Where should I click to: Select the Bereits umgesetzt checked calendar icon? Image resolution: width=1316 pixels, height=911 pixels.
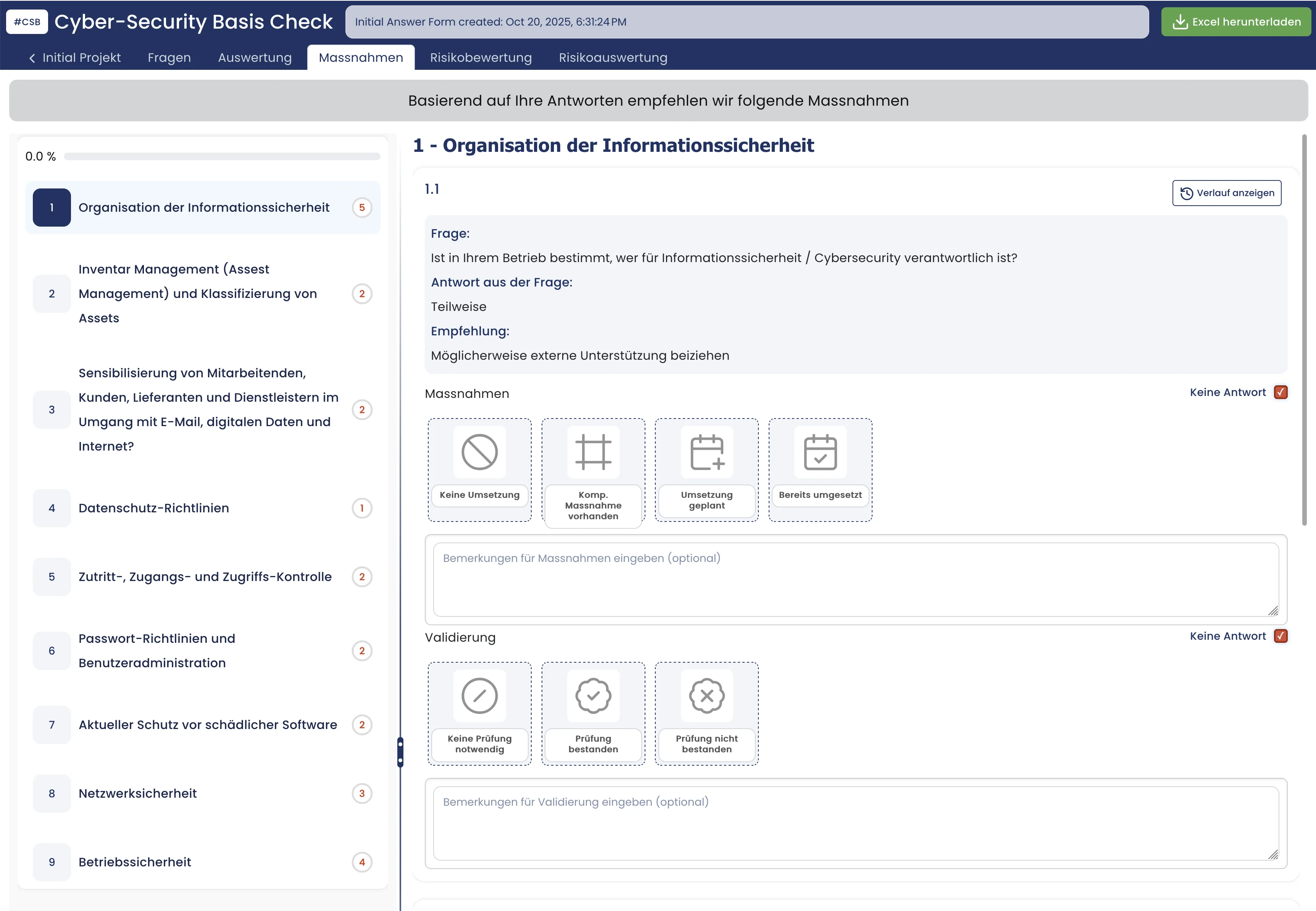pyautogui.click(x=820, y=452)
